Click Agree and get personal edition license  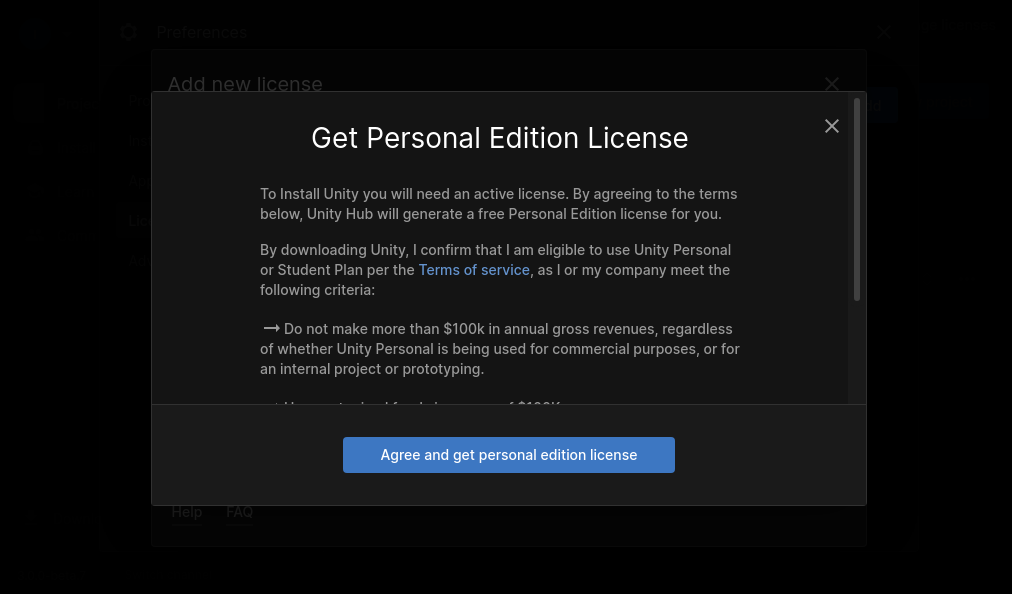coord(509,455)
